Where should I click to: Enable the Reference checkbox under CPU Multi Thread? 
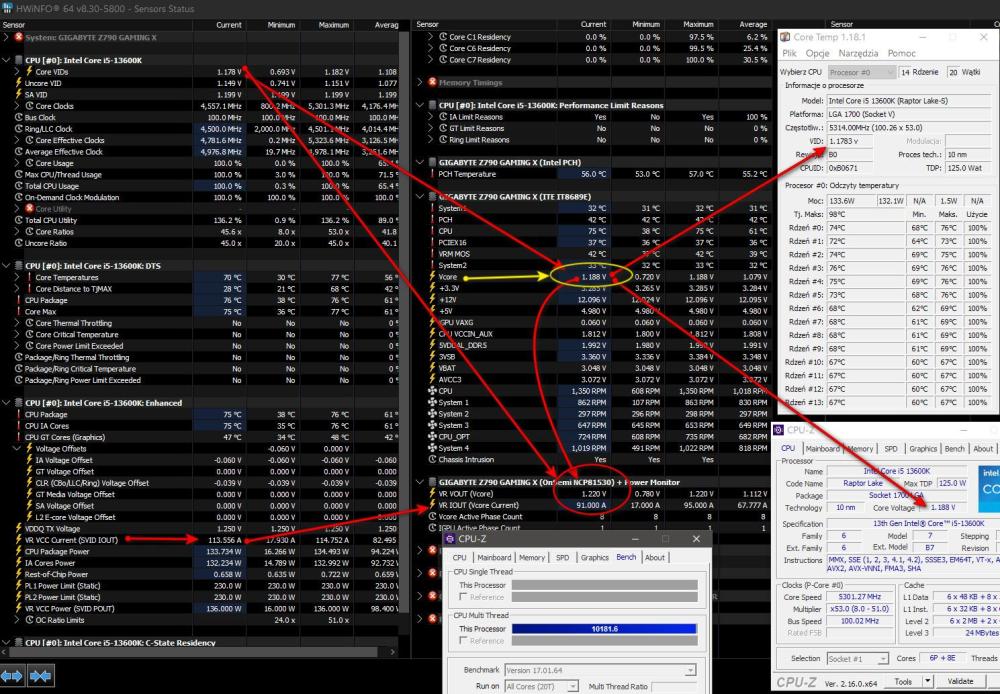(x=462, y=641)
